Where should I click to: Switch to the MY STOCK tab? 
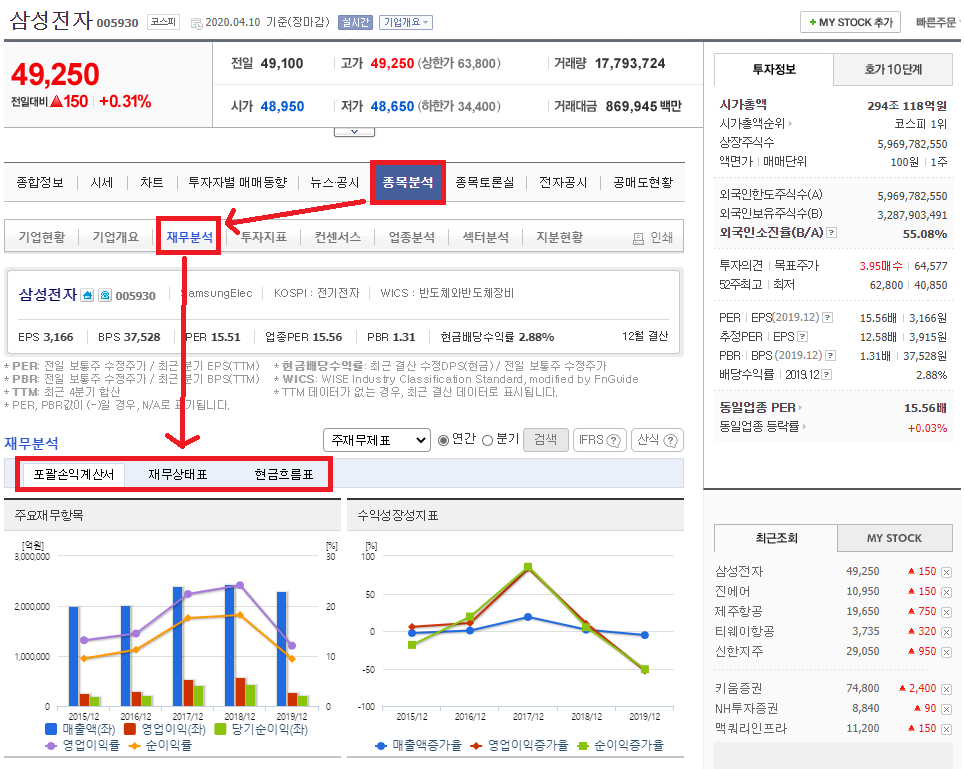click(895, 538)
